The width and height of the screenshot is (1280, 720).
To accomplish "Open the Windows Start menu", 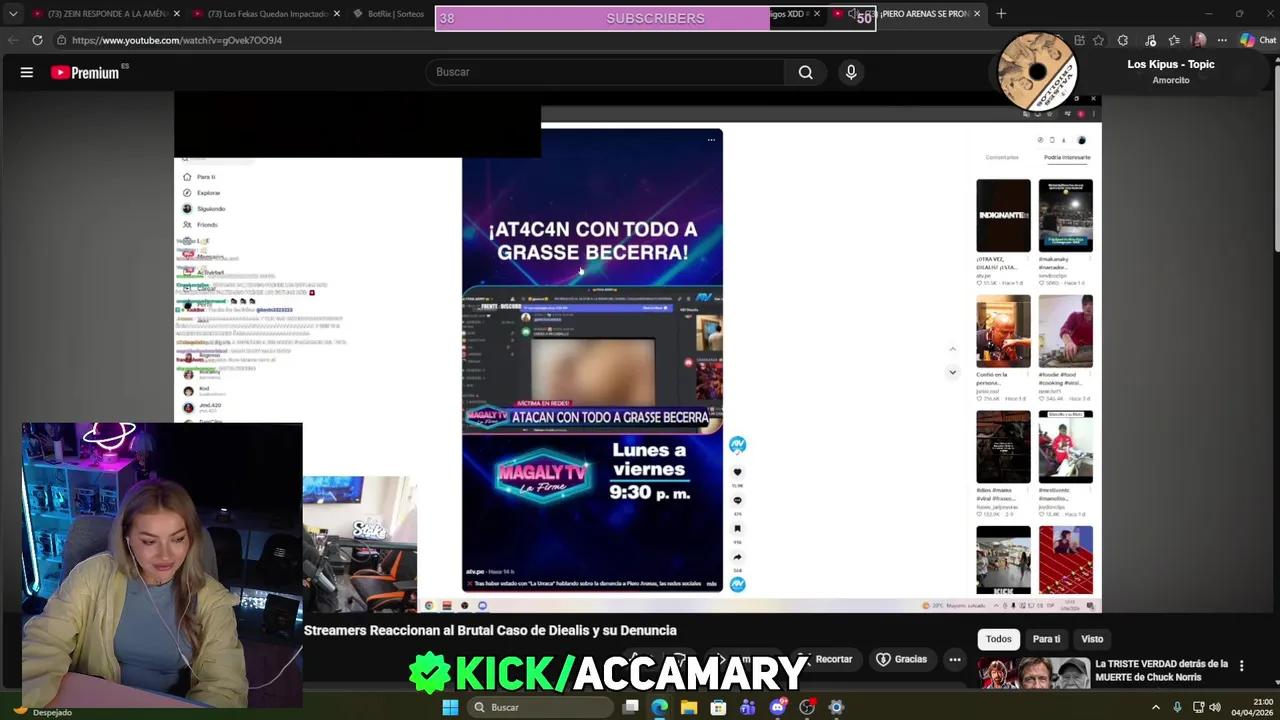I will (x=450, y=707).
